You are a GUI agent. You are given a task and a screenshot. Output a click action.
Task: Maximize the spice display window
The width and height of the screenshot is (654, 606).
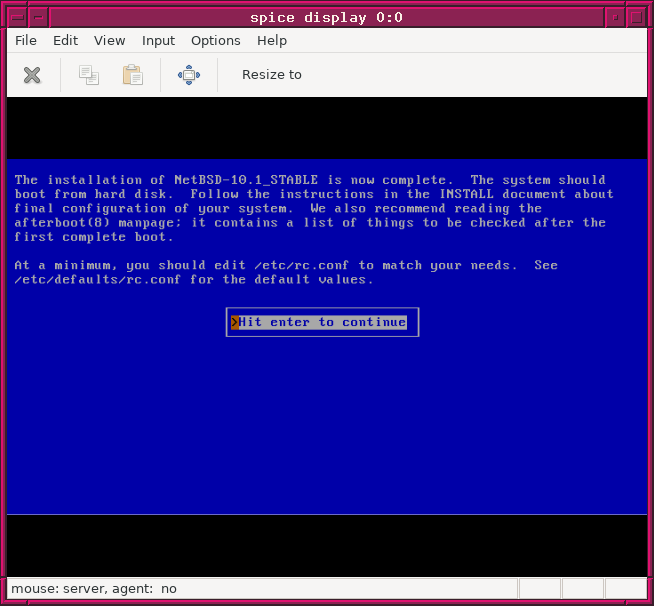(x=635, y=17)
